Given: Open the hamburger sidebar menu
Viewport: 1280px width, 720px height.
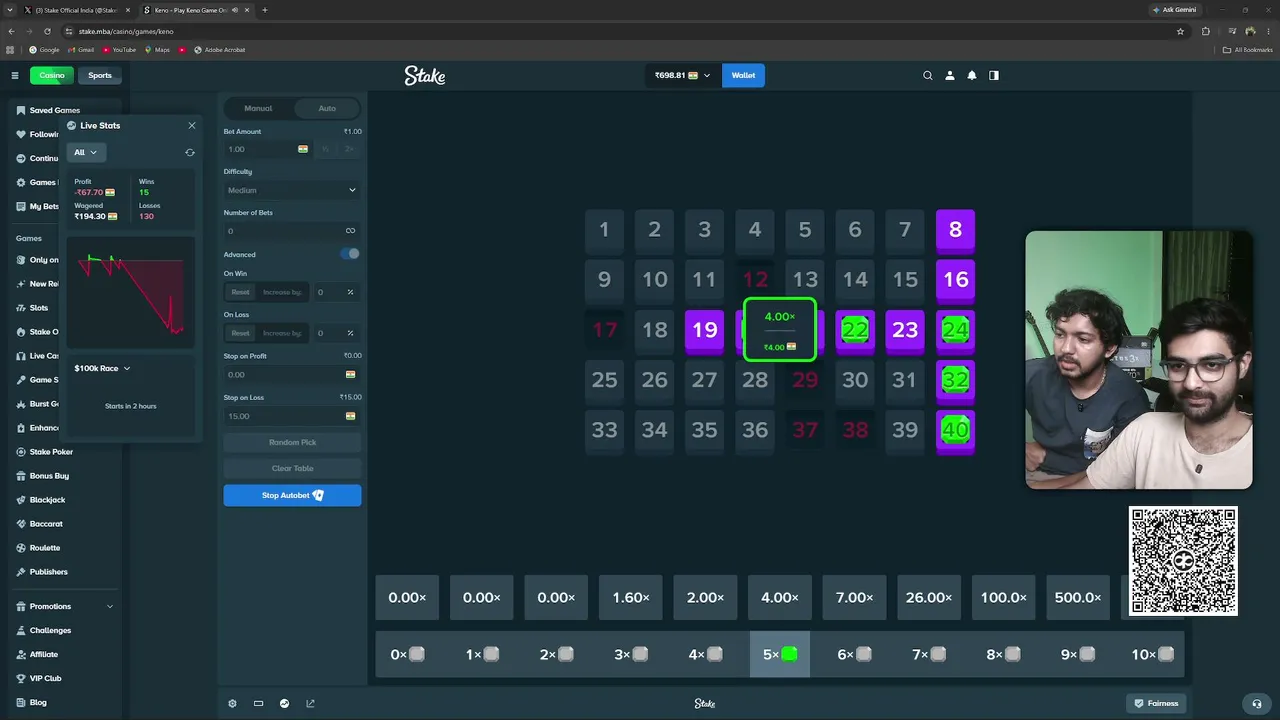Looking at the screenshot, I should pos(15,75).
